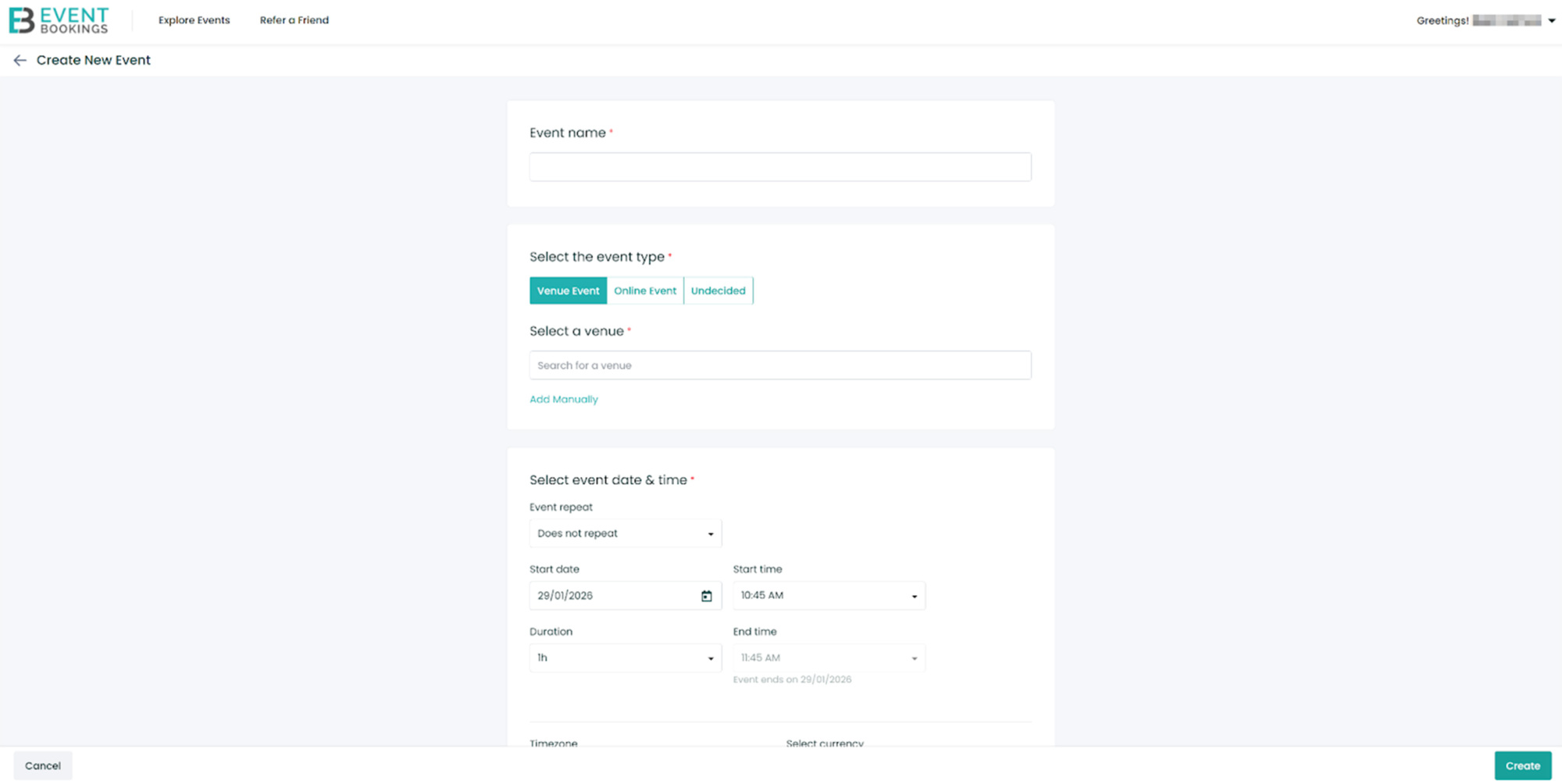The width and height of the screenshot is (1562, 784).
Task: Open Explore Events in the top navigation
Action: (x=194, y=20)
